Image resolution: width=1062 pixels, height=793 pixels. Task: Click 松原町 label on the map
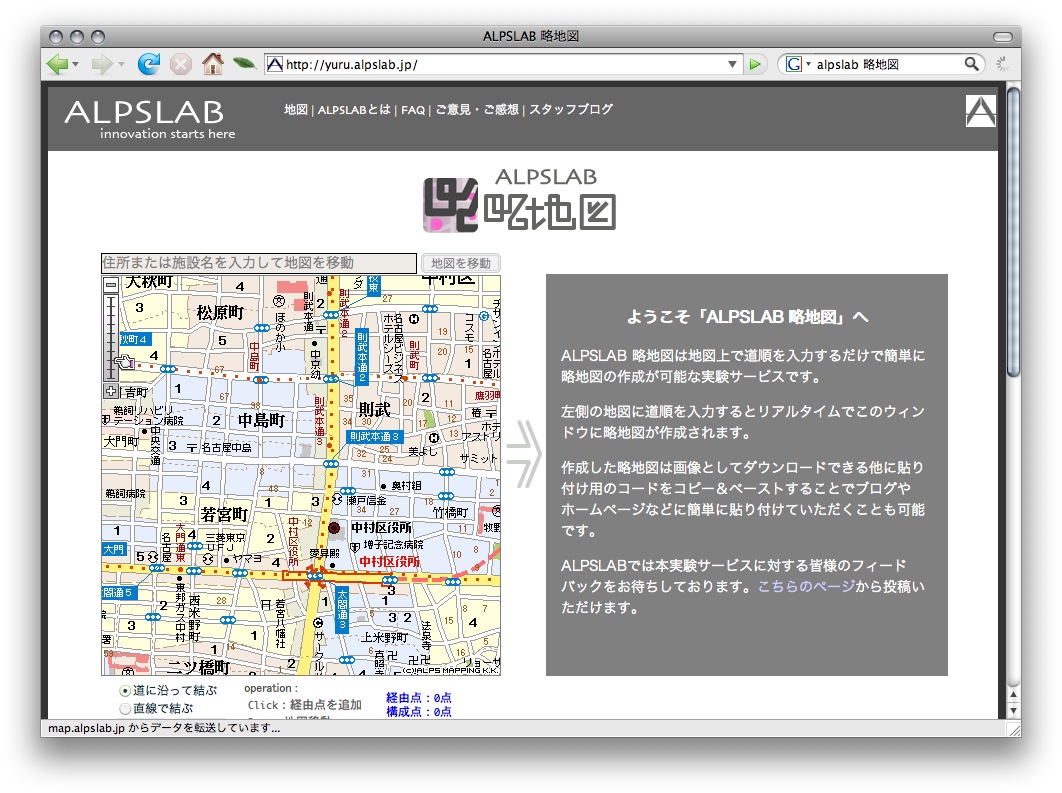click(x=219, y=313)
